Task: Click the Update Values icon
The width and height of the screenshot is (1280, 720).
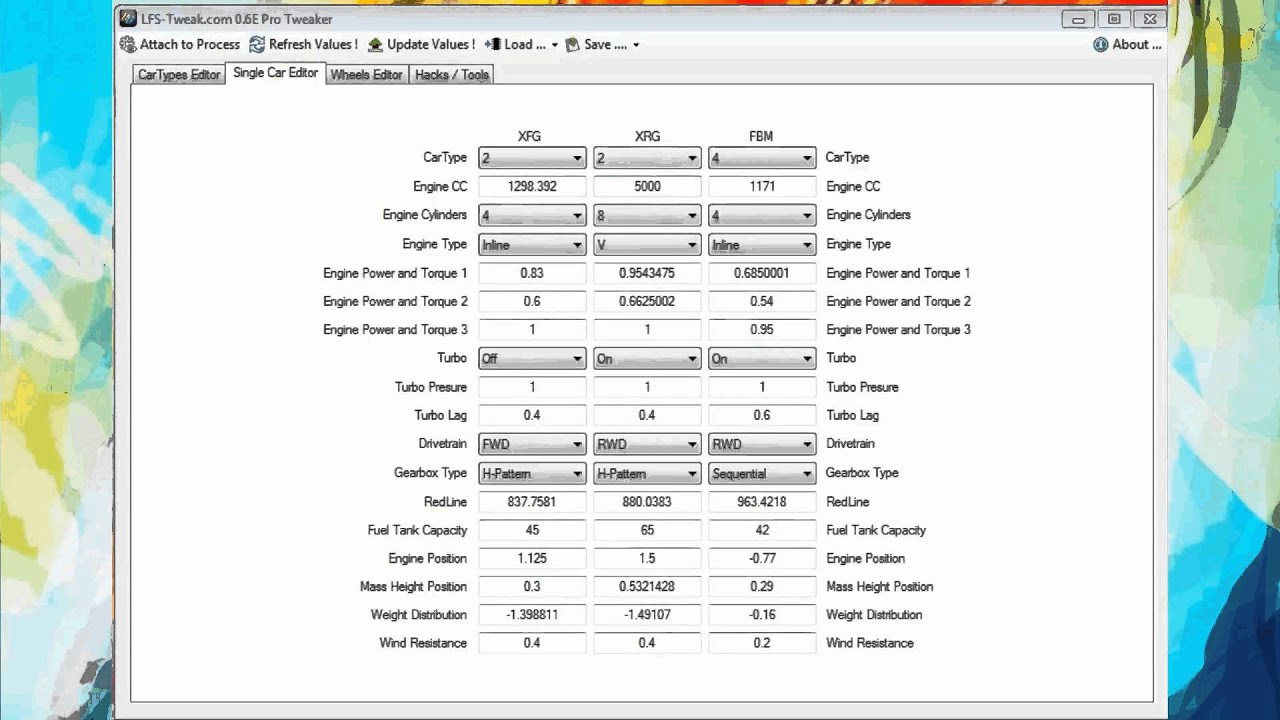Action: (375, 45)
